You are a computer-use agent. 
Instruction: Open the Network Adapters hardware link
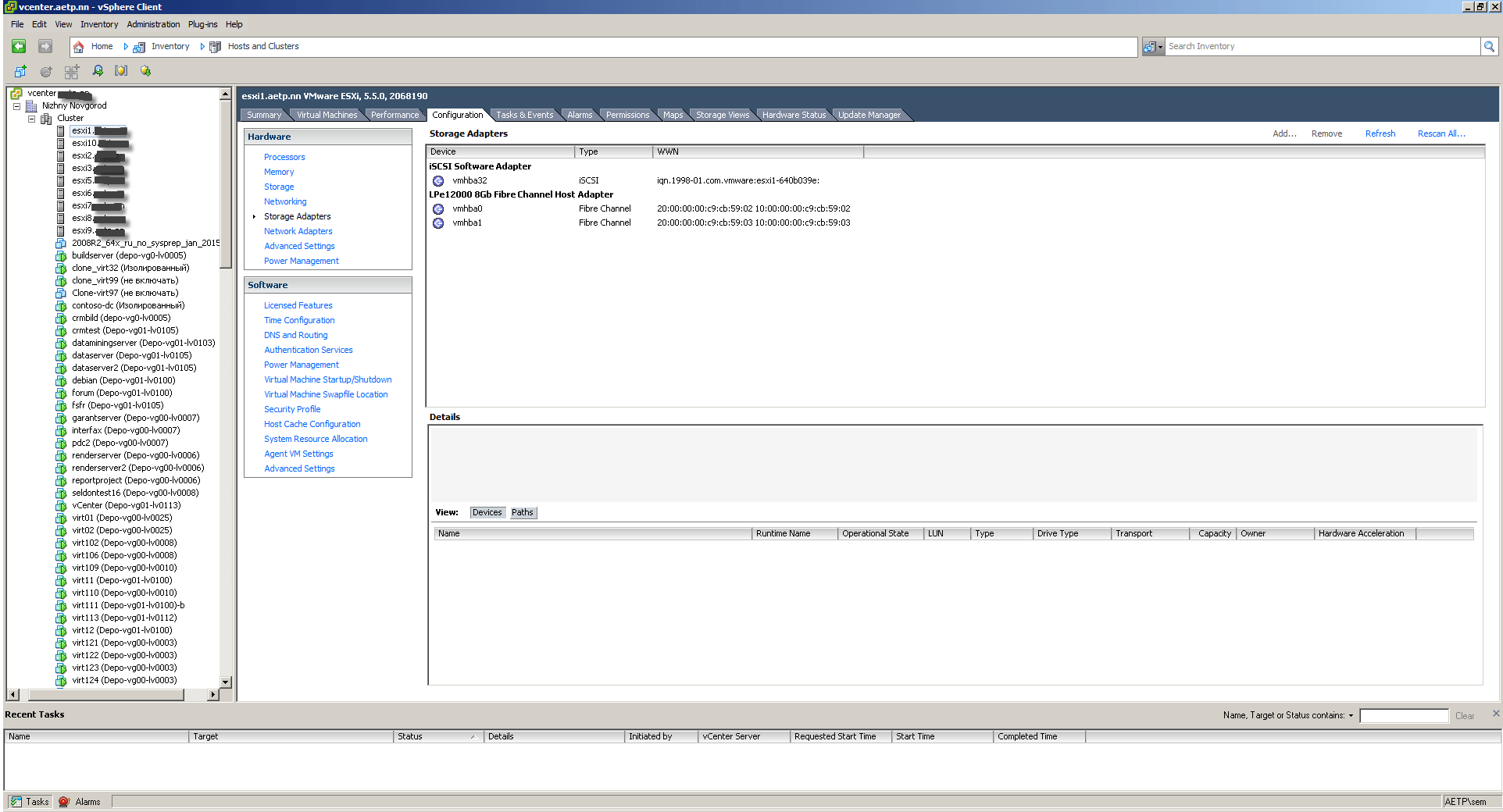tap(298, 232)
